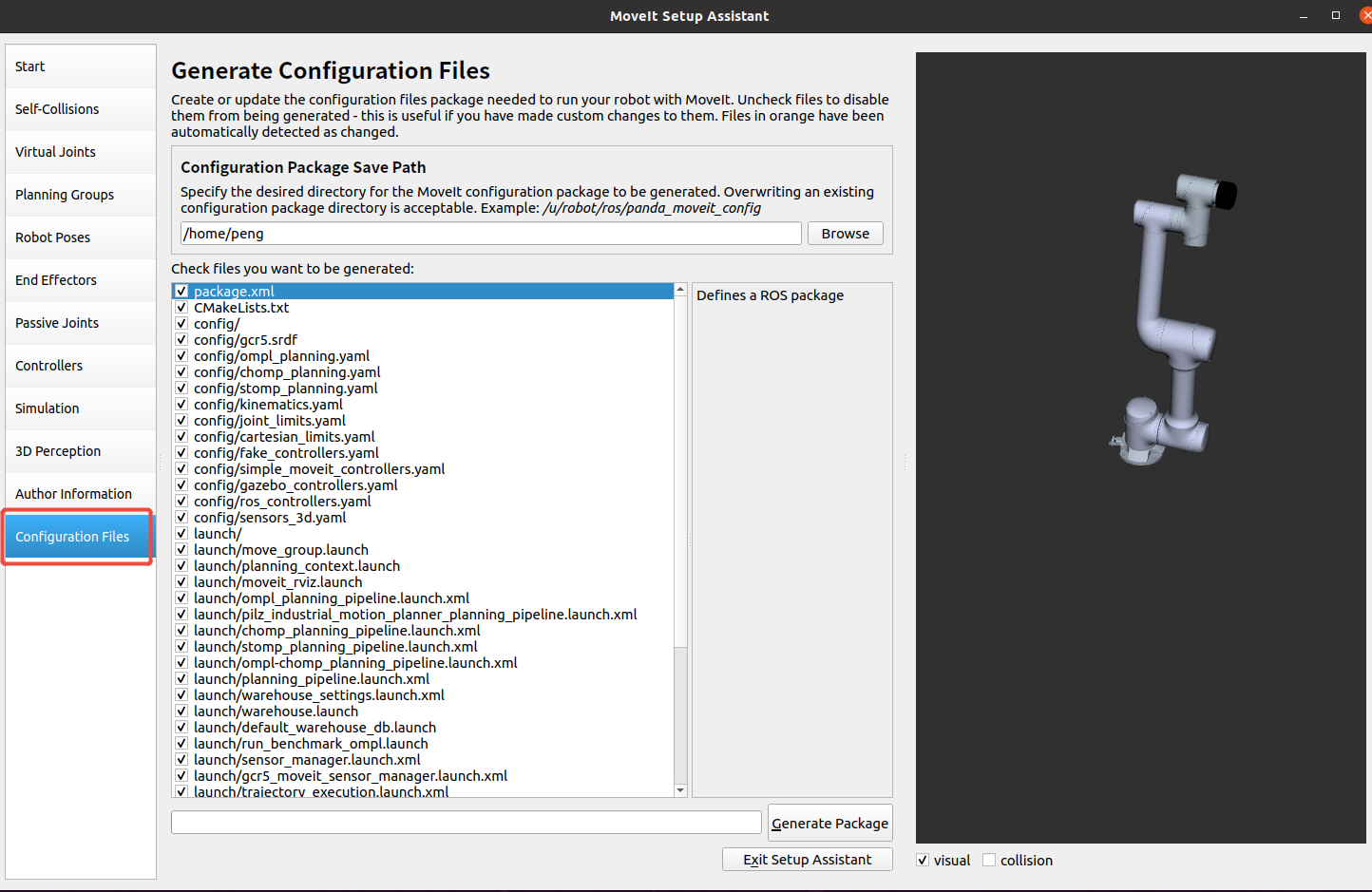Select launch/warehouse_settings.launch.xml row
The width and height of the screenshot is (1372, 892).
[423, 695]
